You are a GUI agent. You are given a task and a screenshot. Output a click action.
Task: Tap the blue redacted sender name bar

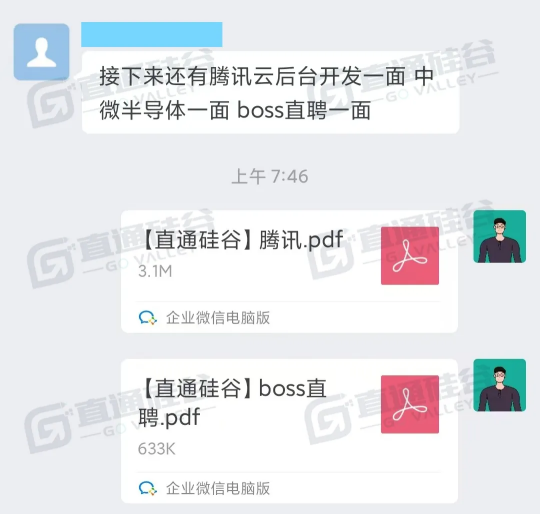pos(152,34)
